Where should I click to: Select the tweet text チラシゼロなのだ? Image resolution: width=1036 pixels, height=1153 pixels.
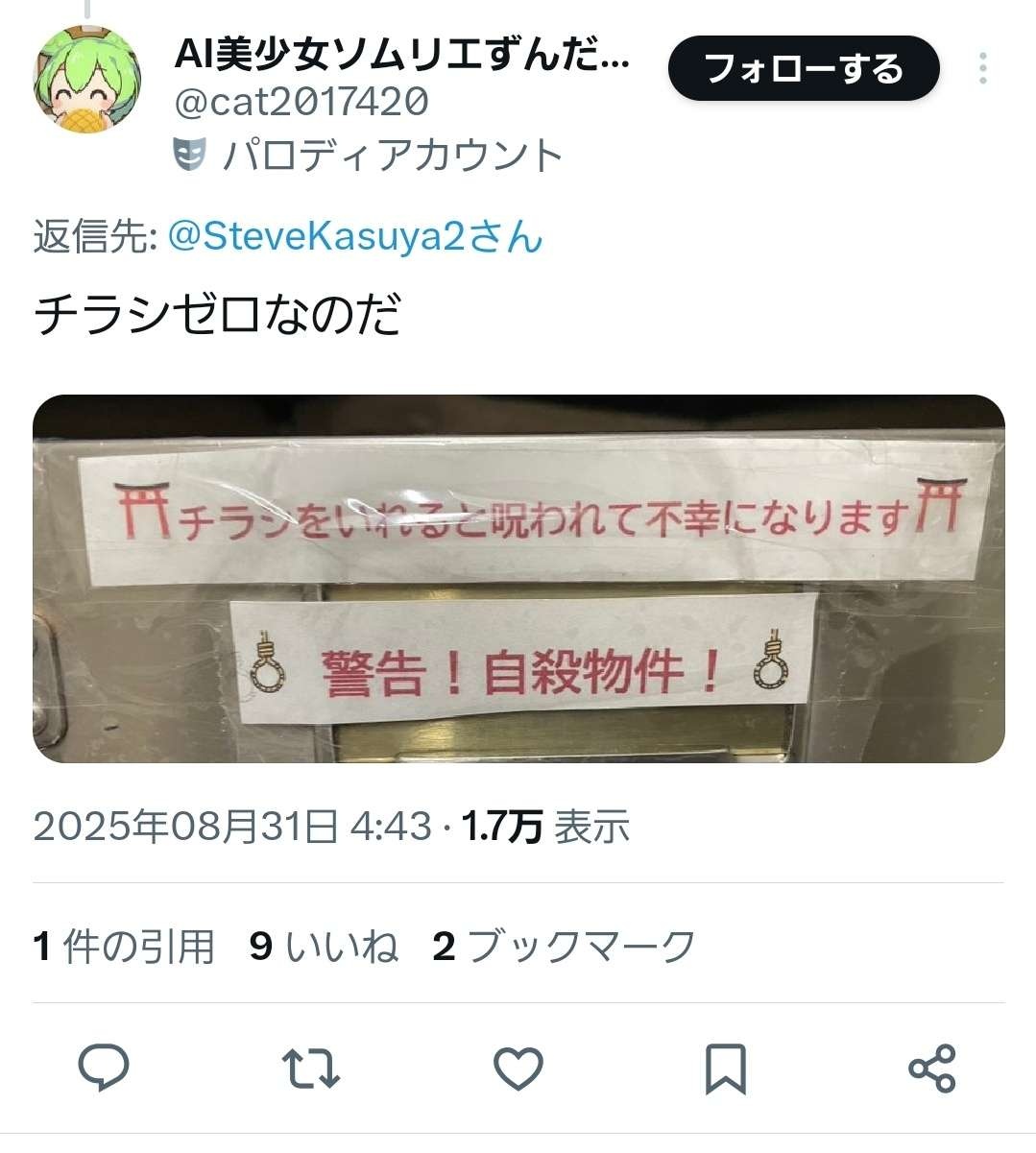click(x=217, y=316)
